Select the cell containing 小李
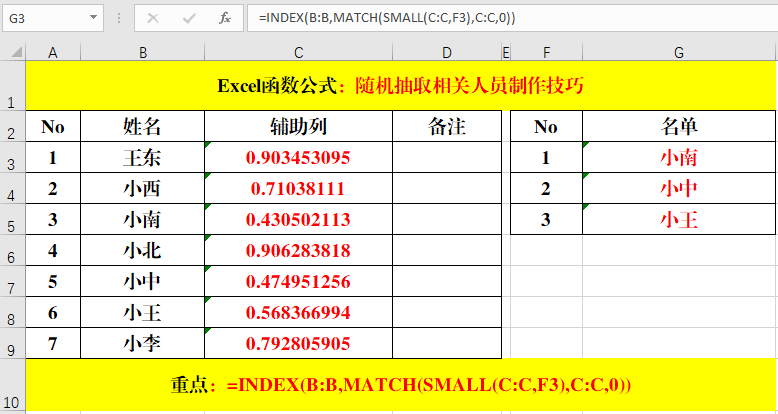 (142, 343)
